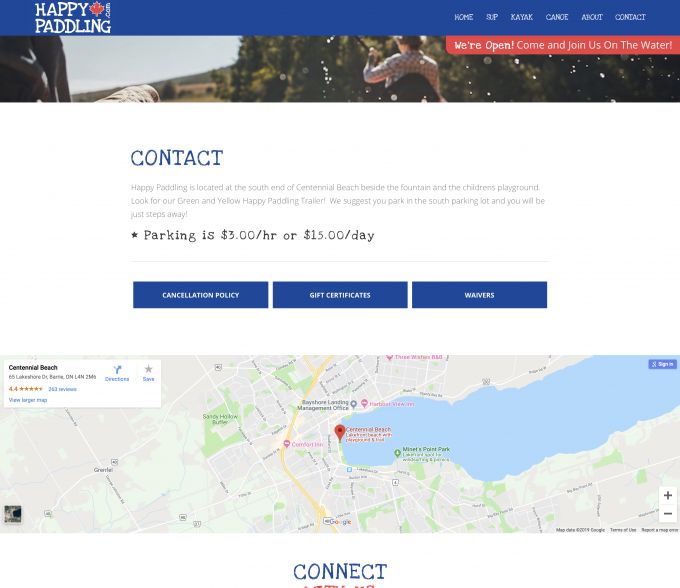This screenshot has width=680, height=588.
Task: Click the red Centennial Beach map pin
Action: click(x=339, y=431)
